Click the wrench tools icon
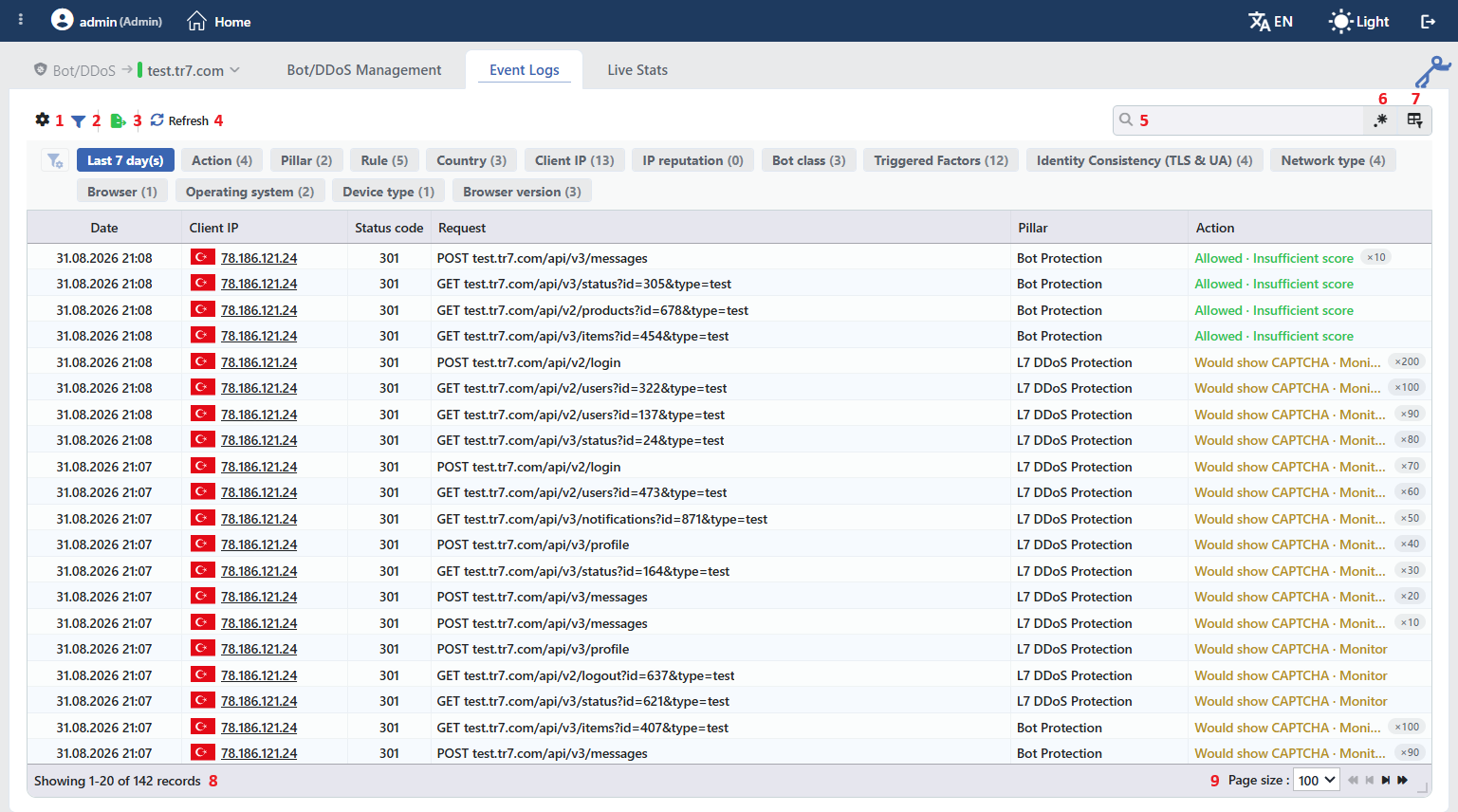Screen dimensions: 1458x812 pos(1432,71)
